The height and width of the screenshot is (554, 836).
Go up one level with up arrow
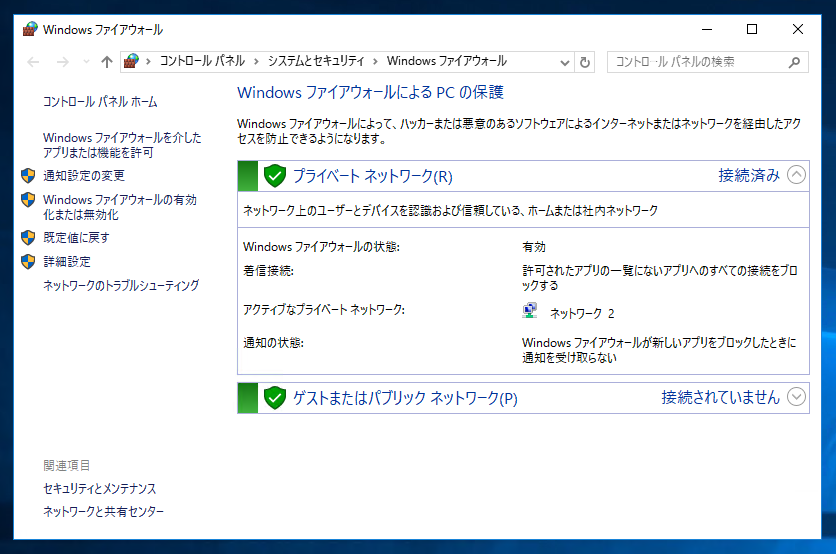(107, 62)
